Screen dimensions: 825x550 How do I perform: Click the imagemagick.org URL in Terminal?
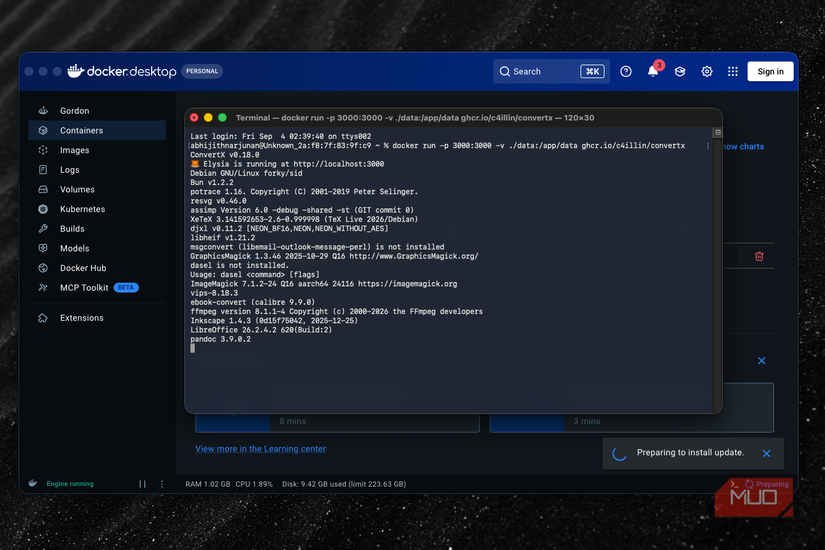[407, 284]
